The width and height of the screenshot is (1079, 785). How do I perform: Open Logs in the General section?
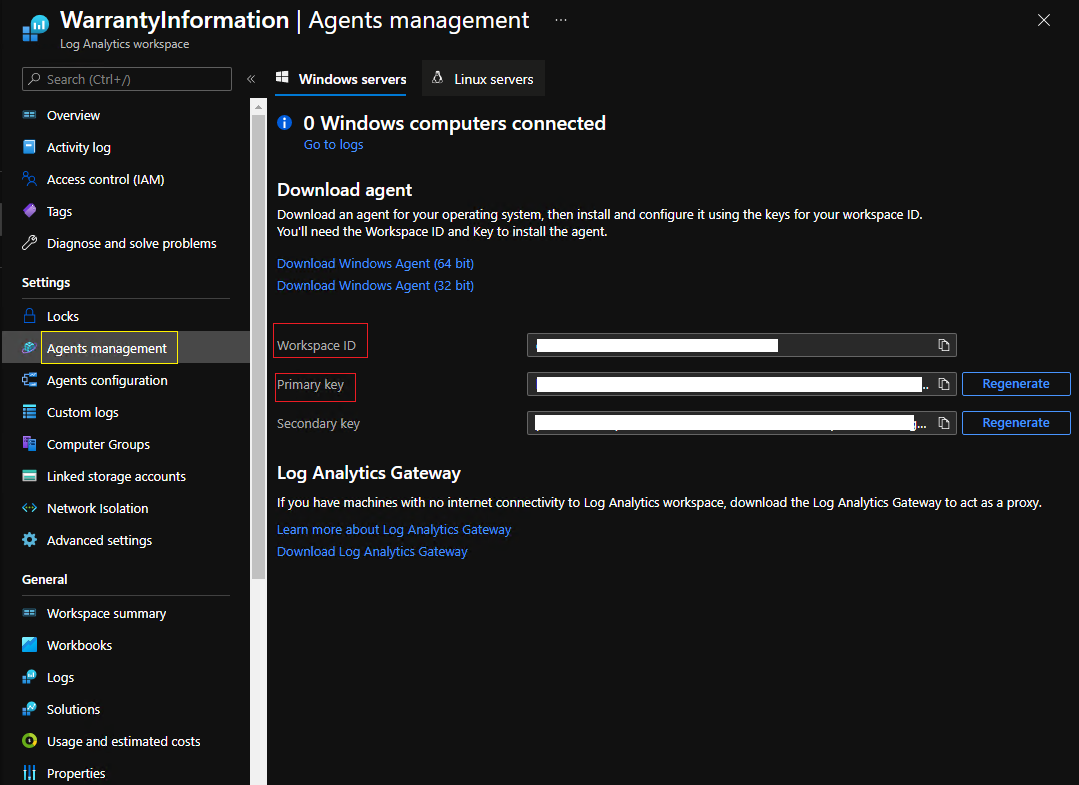click(x=60, y=677)
